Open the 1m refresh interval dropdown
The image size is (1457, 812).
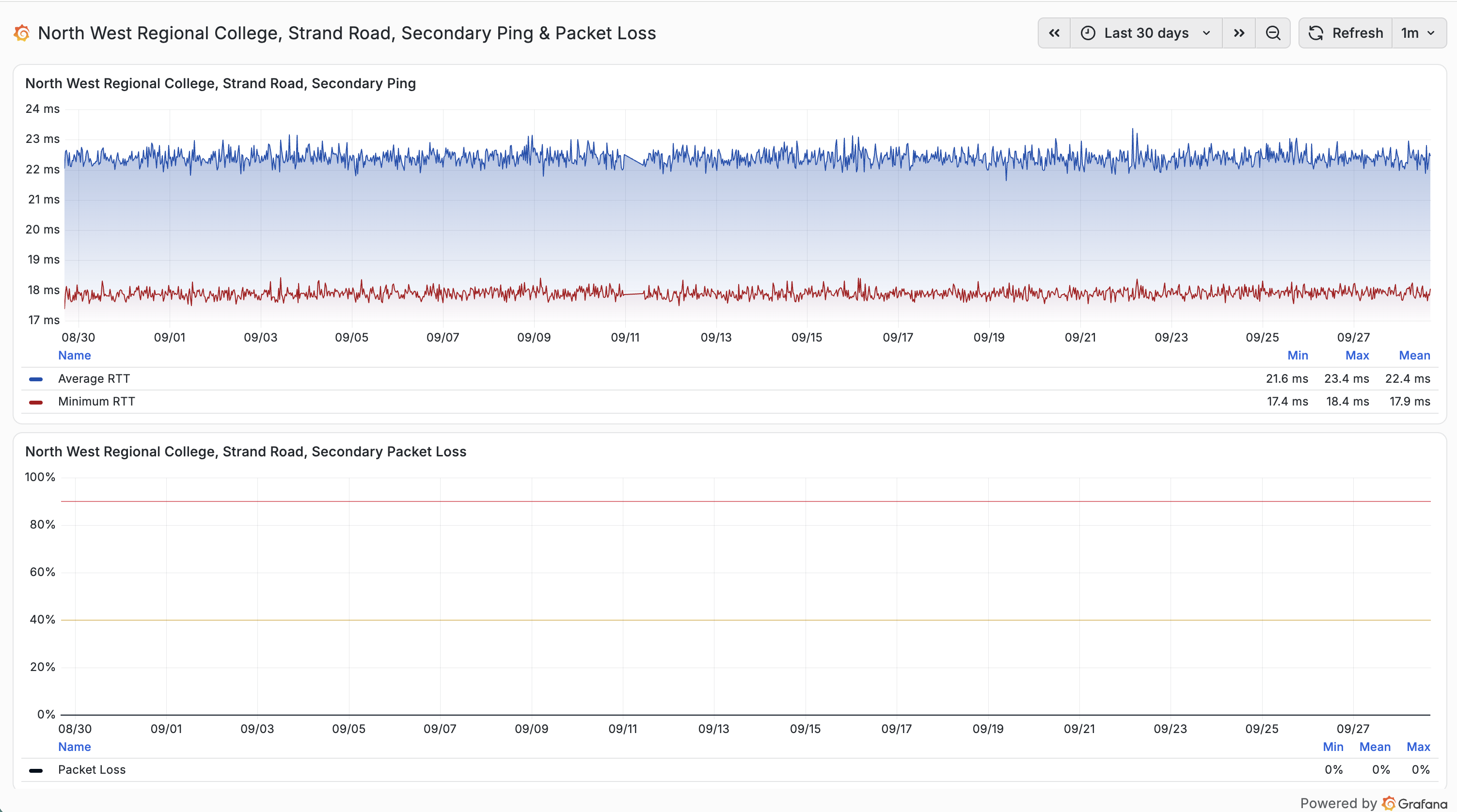[x=1419, y=33]
